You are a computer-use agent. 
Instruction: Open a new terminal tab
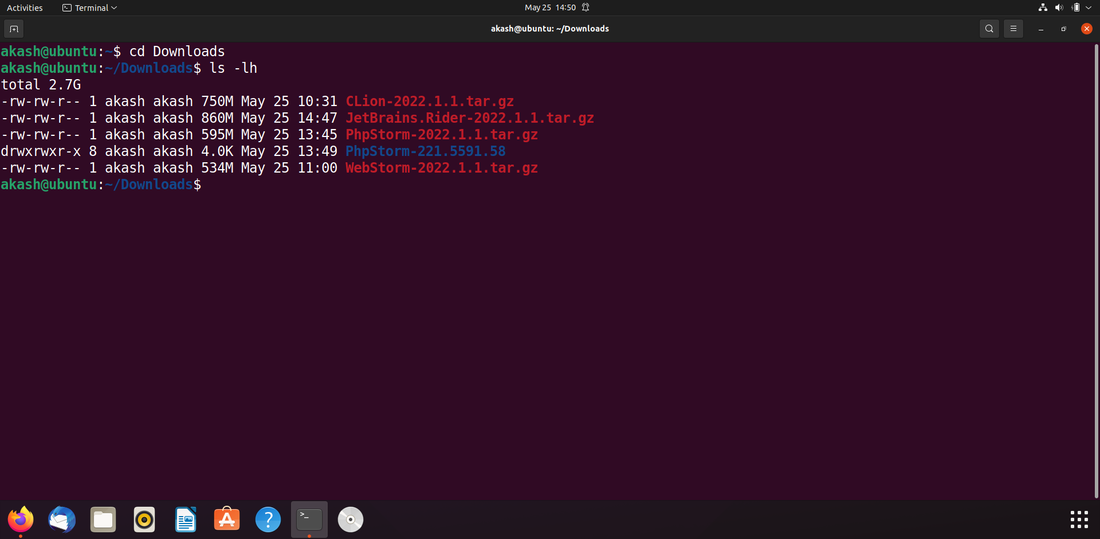[x=13, y=29]
